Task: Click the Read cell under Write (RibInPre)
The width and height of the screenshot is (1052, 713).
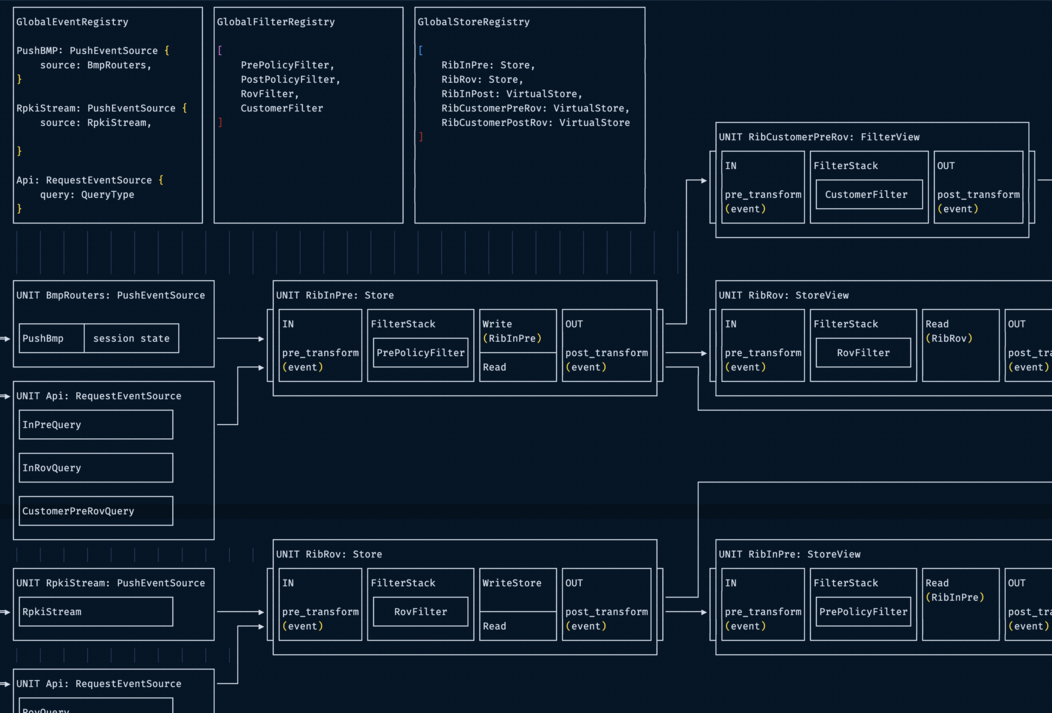Action: click(518, 367)
